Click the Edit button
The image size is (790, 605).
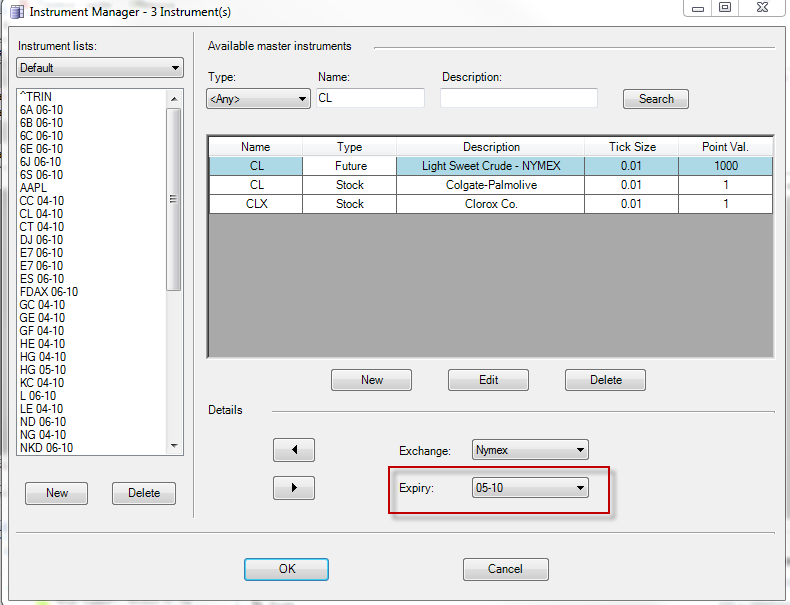tap(488, 380)
